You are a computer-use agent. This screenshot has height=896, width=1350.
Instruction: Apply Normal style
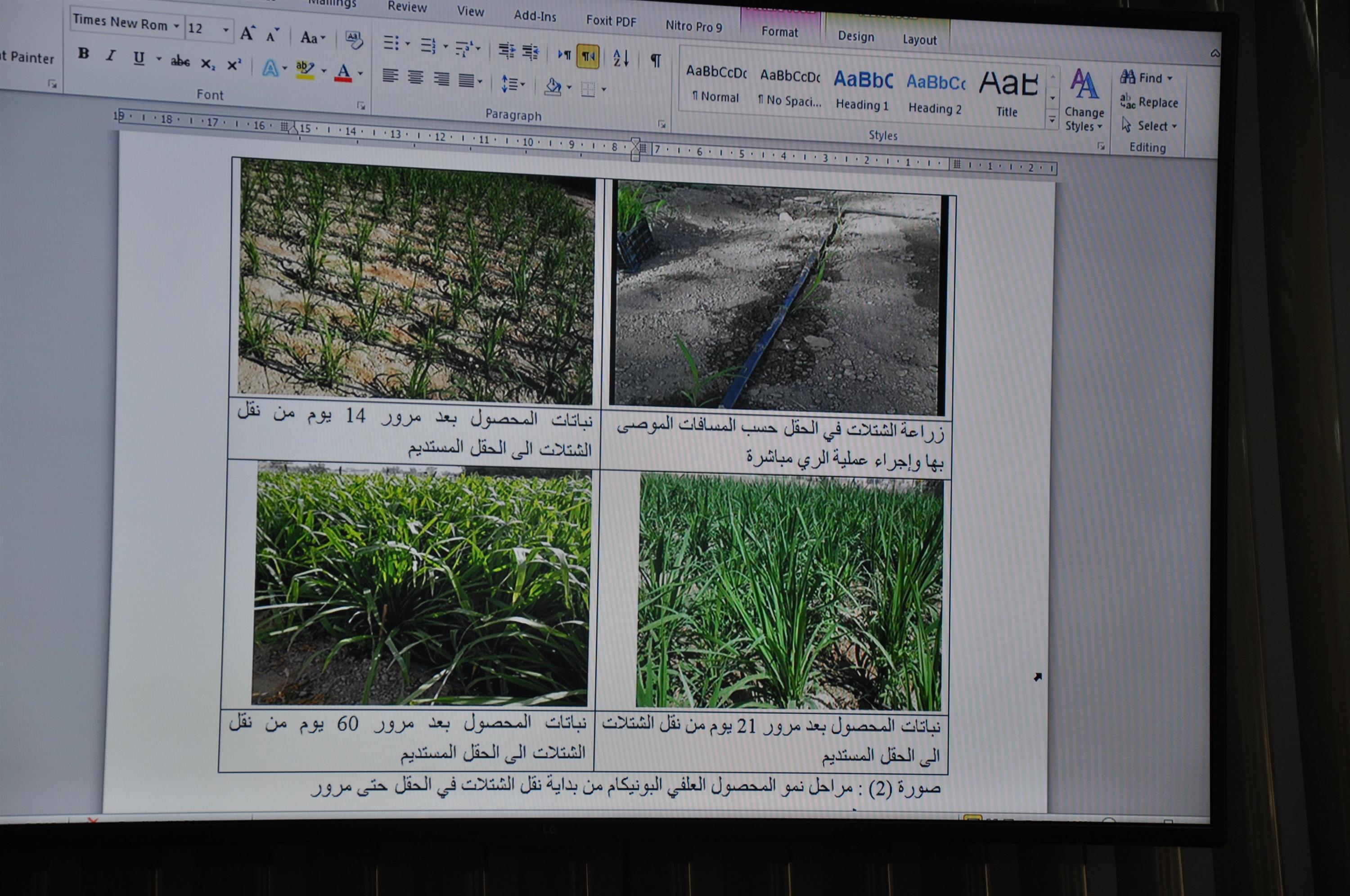[715, 83]
